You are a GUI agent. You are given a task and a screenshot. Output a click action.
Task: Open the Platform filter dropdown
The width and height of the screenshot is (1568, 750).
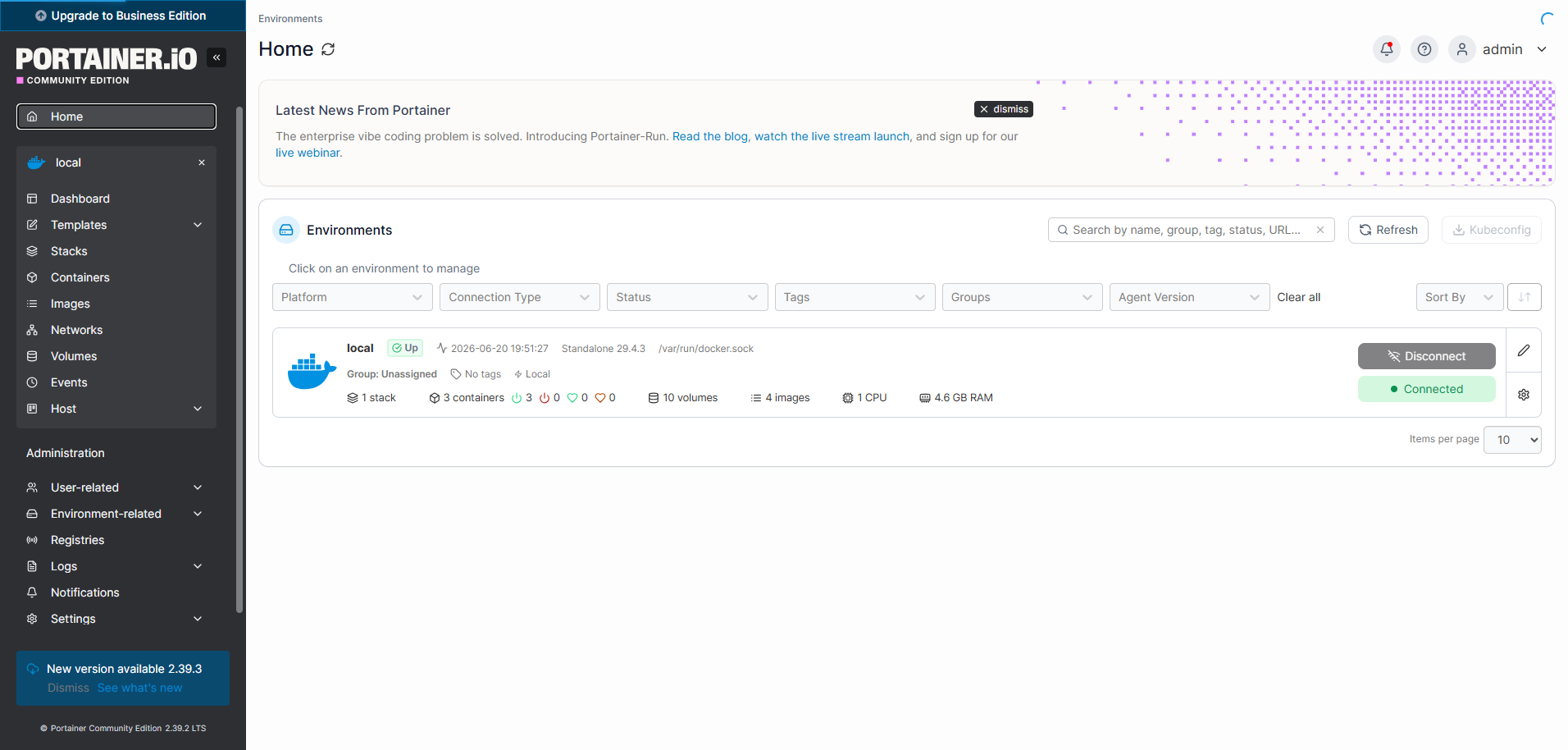[x=353, y=297]
